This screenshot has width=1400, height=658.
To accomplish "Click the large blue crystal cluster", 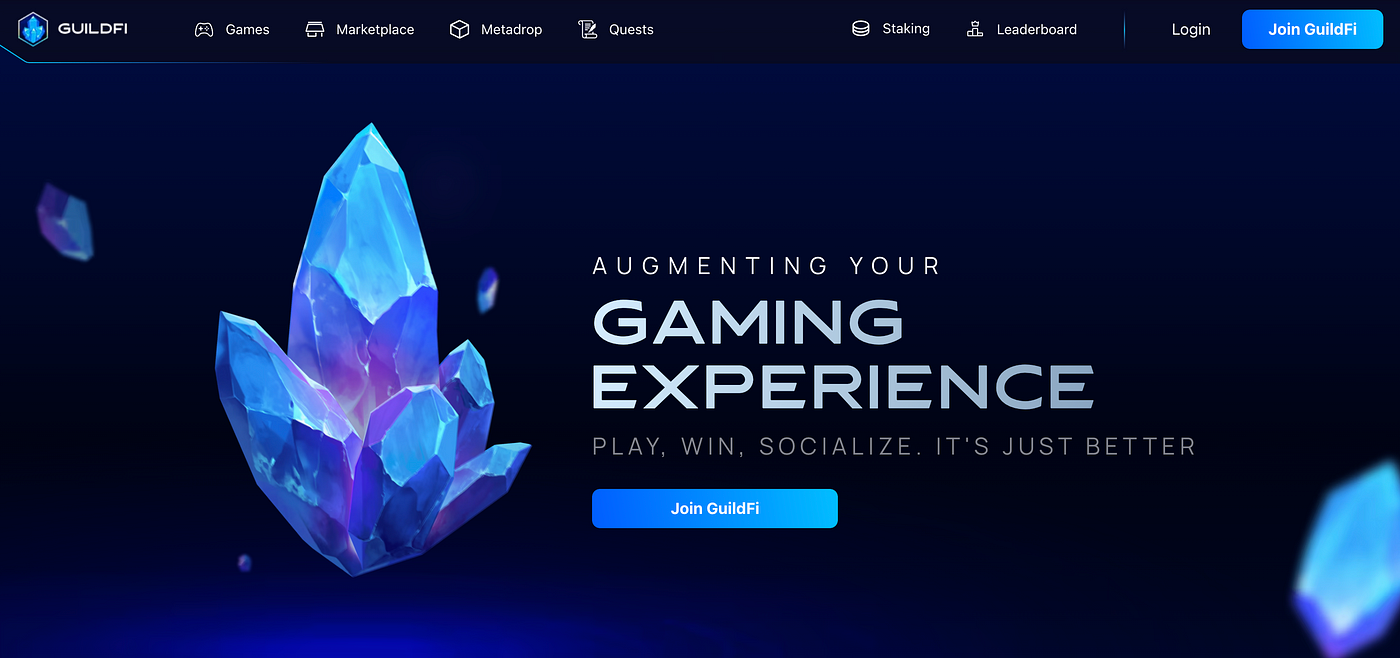I will pos(372,350).
